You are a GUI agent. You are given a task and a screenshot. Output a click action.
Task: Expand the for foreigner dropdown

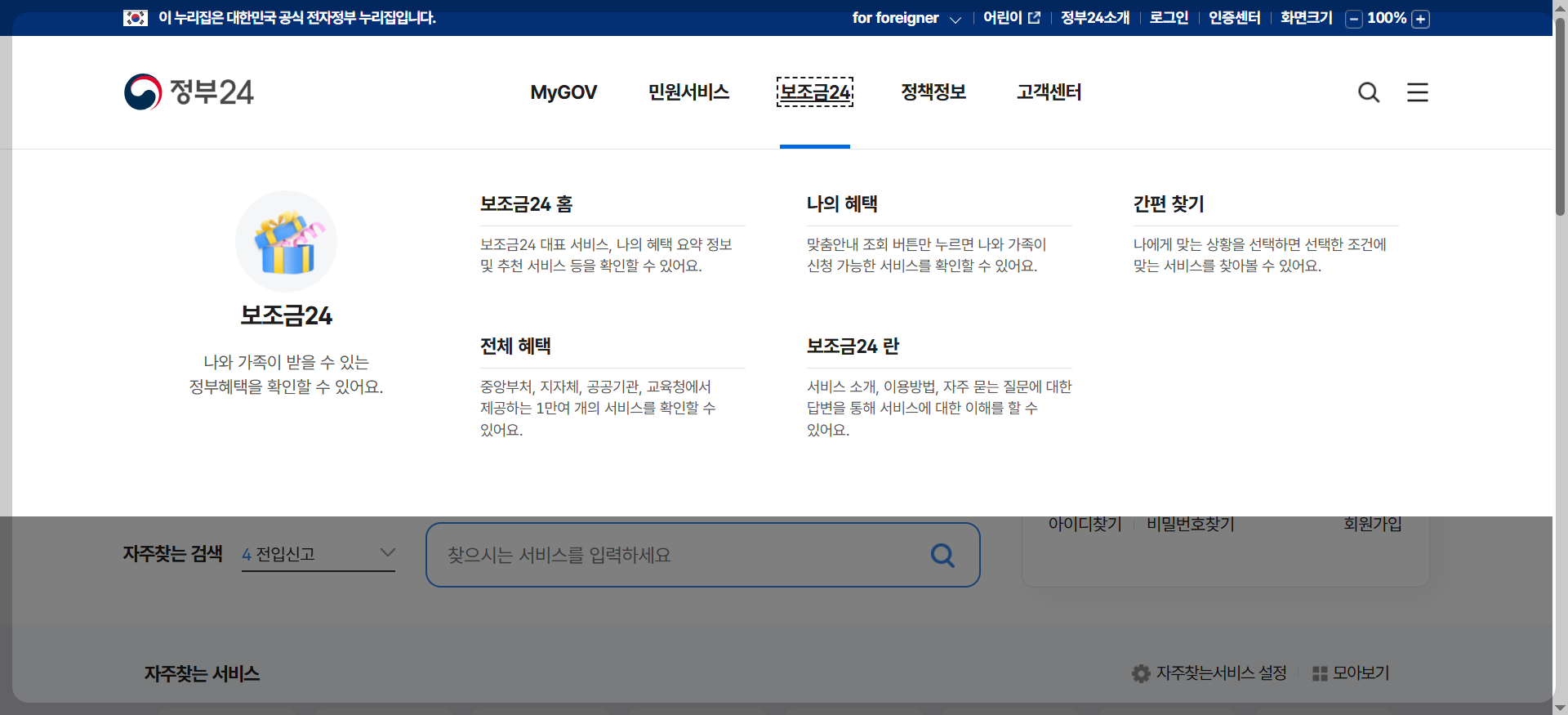pos(906,18)
